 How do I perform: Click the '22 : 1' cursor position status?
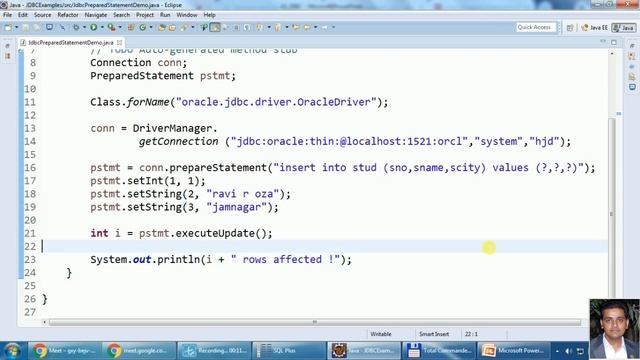pos(471,334)
